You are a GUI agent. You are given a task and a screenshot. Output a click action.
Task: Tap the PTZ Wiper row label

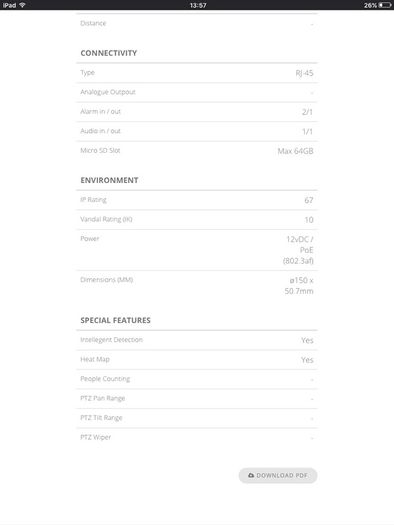click(x=95, y=437)
